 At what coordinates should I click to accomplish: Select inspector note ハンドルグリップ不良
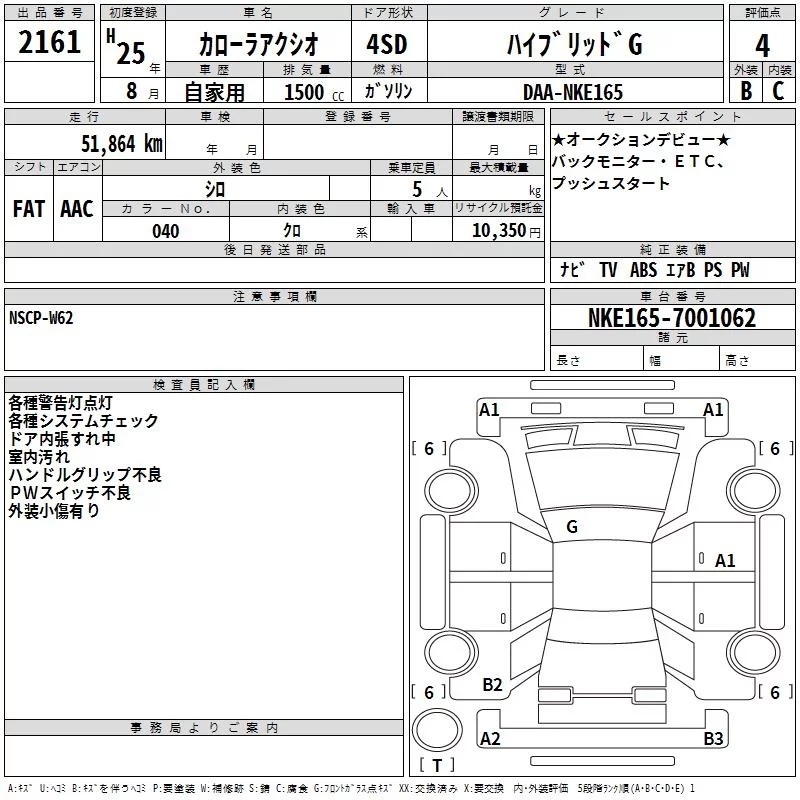(85, 474)
